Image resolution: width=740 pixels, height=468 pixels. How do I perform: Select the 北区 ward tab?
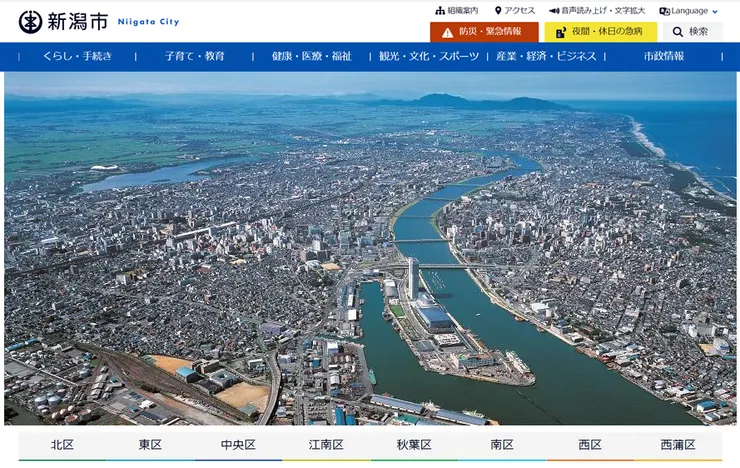coord(62,445)
